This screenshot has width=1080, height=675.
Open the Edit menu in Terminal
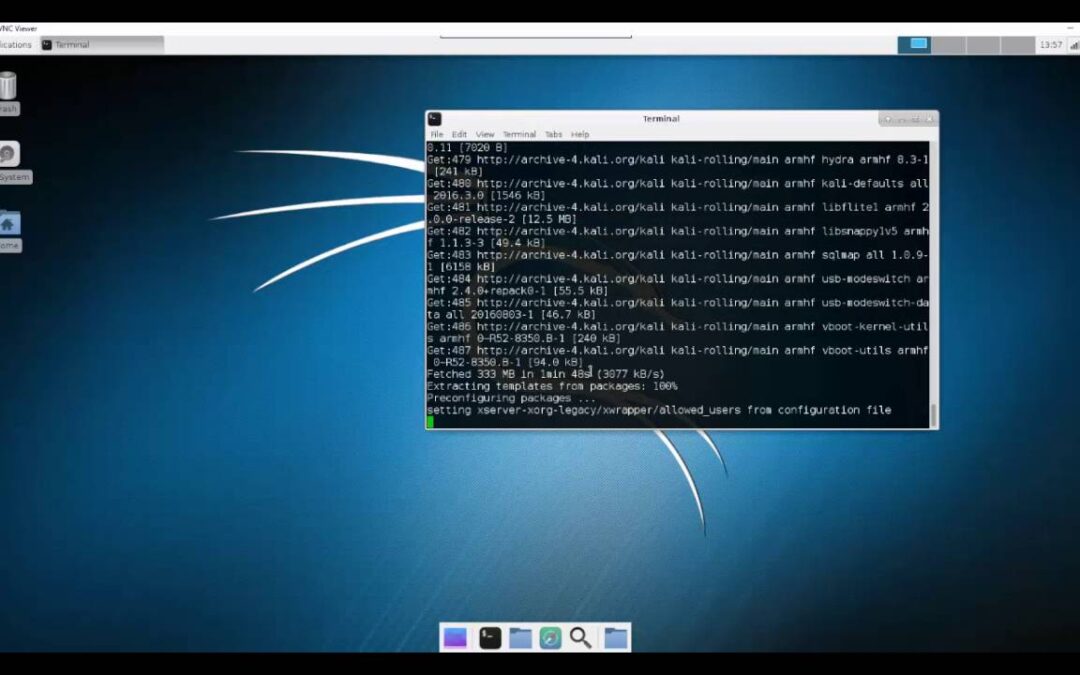click(x=459, y=134)
